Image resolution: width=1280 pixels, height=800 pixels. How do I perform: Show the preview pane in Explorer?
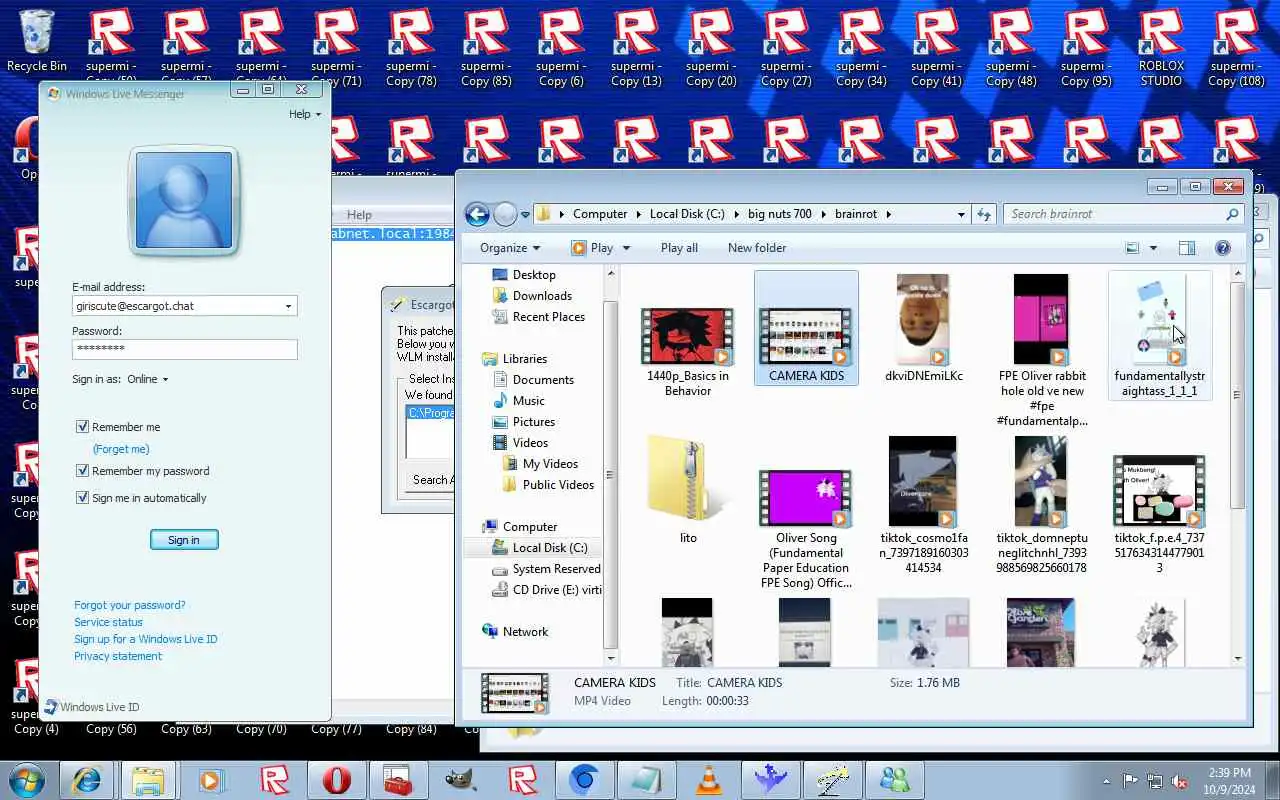[x=1187, y=248]
